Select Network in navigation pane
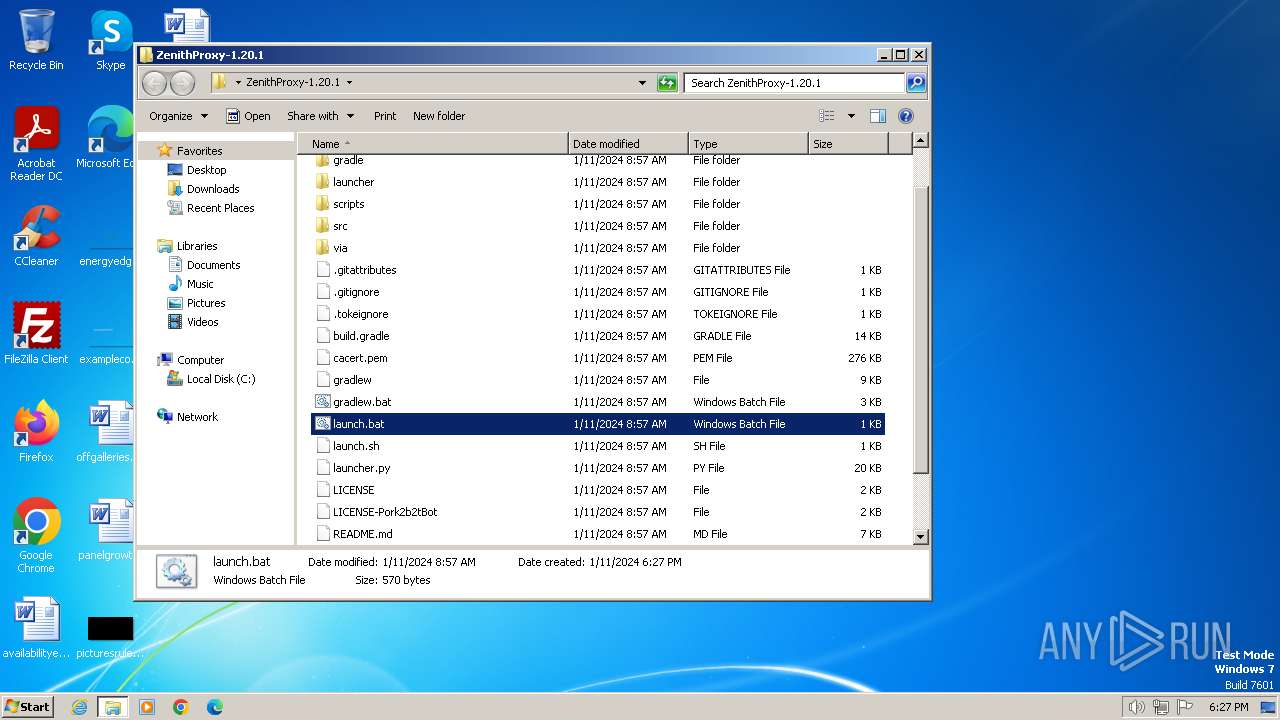The height and width of the screenshot is (720, 1280). click(x=197, y=417)
